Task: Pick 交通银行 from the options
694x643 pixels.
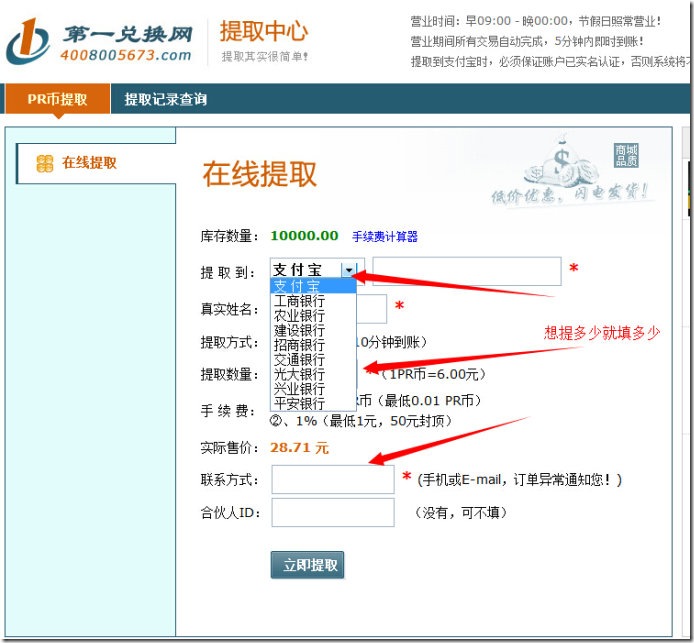Action: (x=299, y=359)
